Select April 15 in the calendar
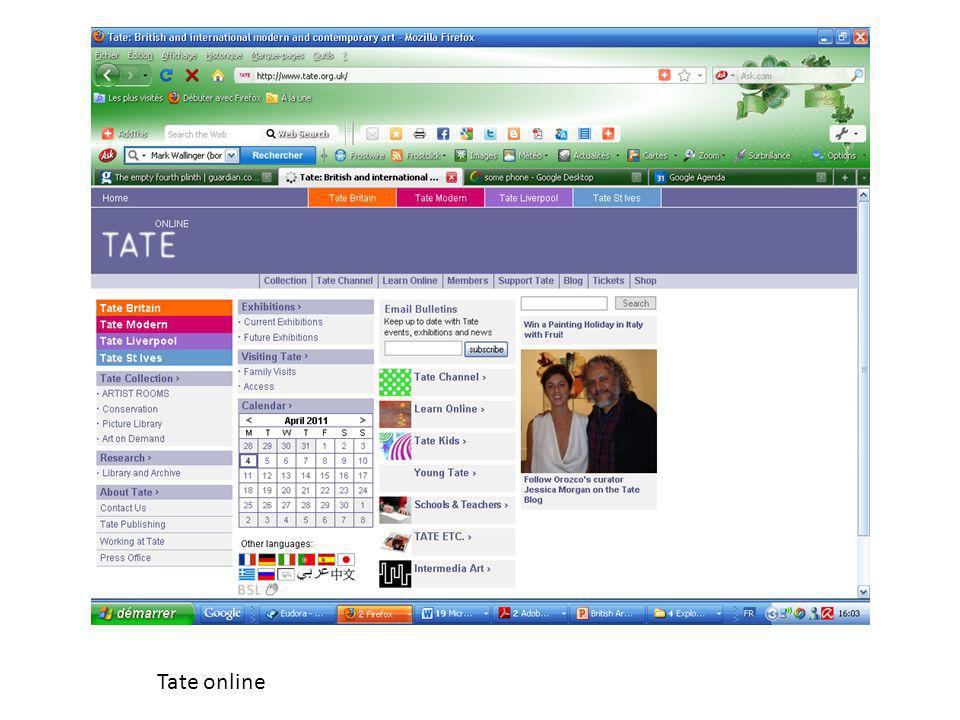 [324, 475]
